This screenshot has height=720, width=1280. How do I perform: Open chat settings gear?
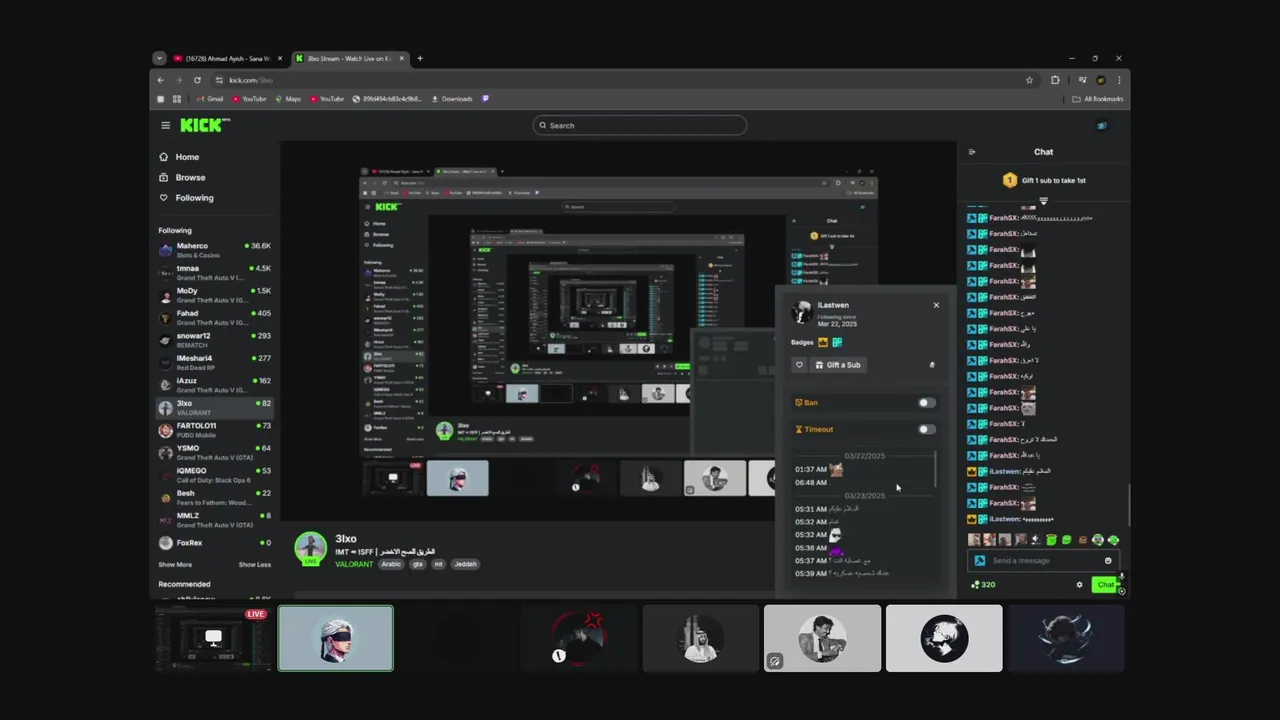tap(1079, 585)
